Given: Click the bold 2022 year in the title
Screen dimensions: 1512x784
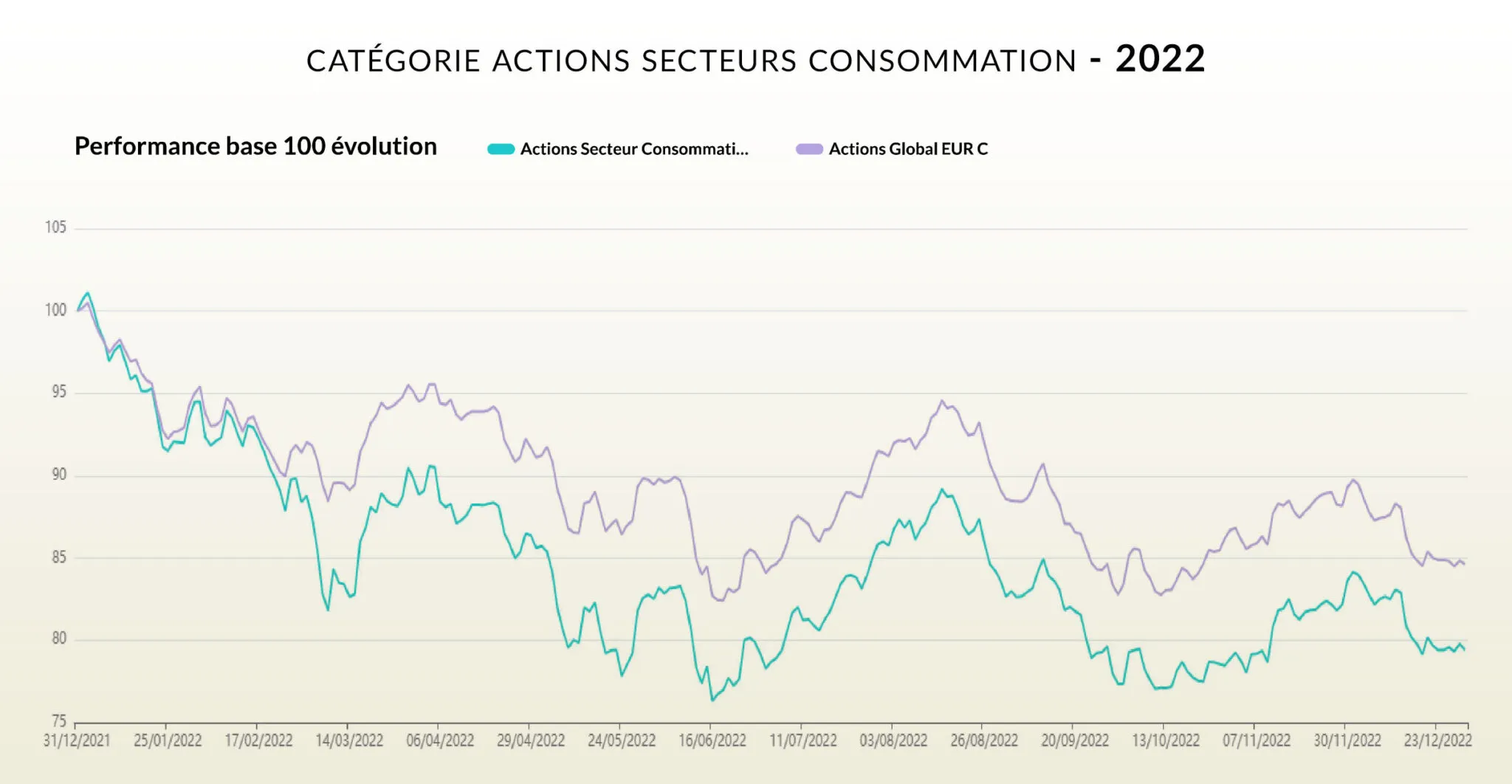Looking at the screenshot, I should click(1160, 59).
